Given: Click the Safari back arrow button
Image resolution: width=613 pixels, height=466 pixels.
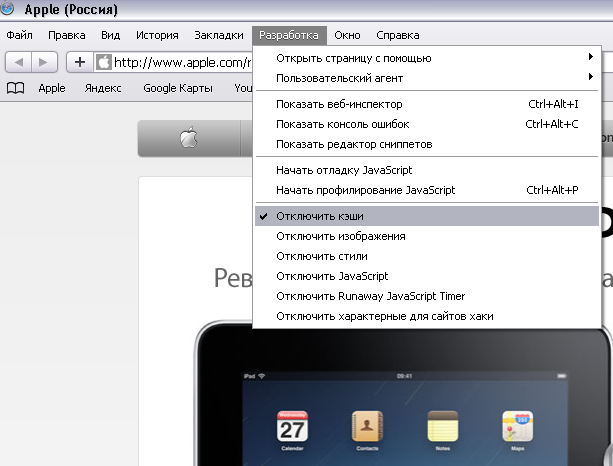Looking at the screenshot, I should coord(18,62).
